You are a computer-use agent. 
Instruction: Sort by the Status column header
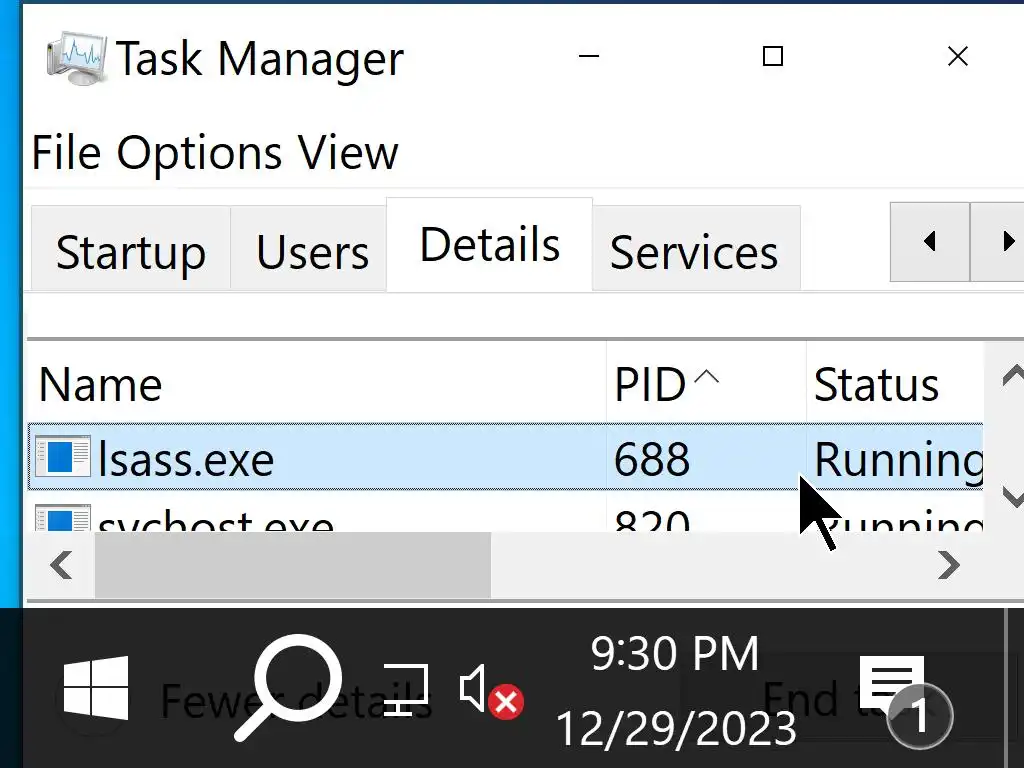[x=876, y=385]
